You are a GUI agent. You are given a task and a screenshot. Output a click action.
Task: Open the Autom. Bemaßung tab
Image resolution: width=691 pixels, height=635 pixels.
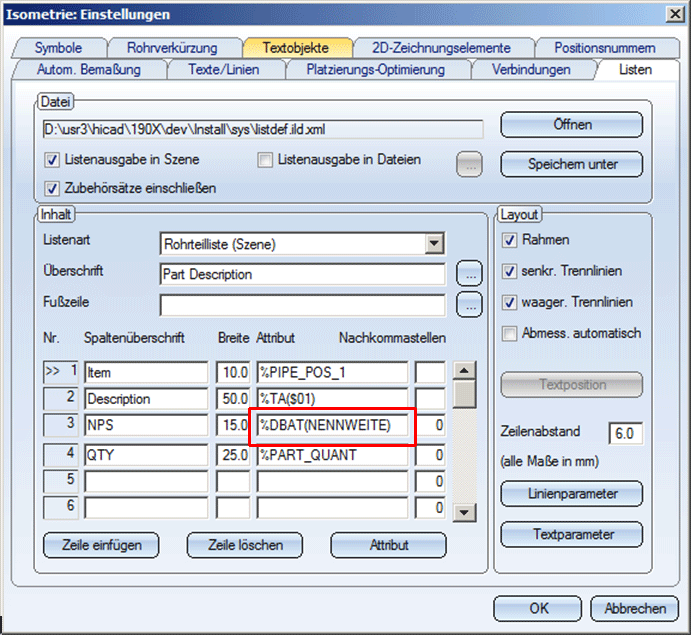tap(89, 70)
